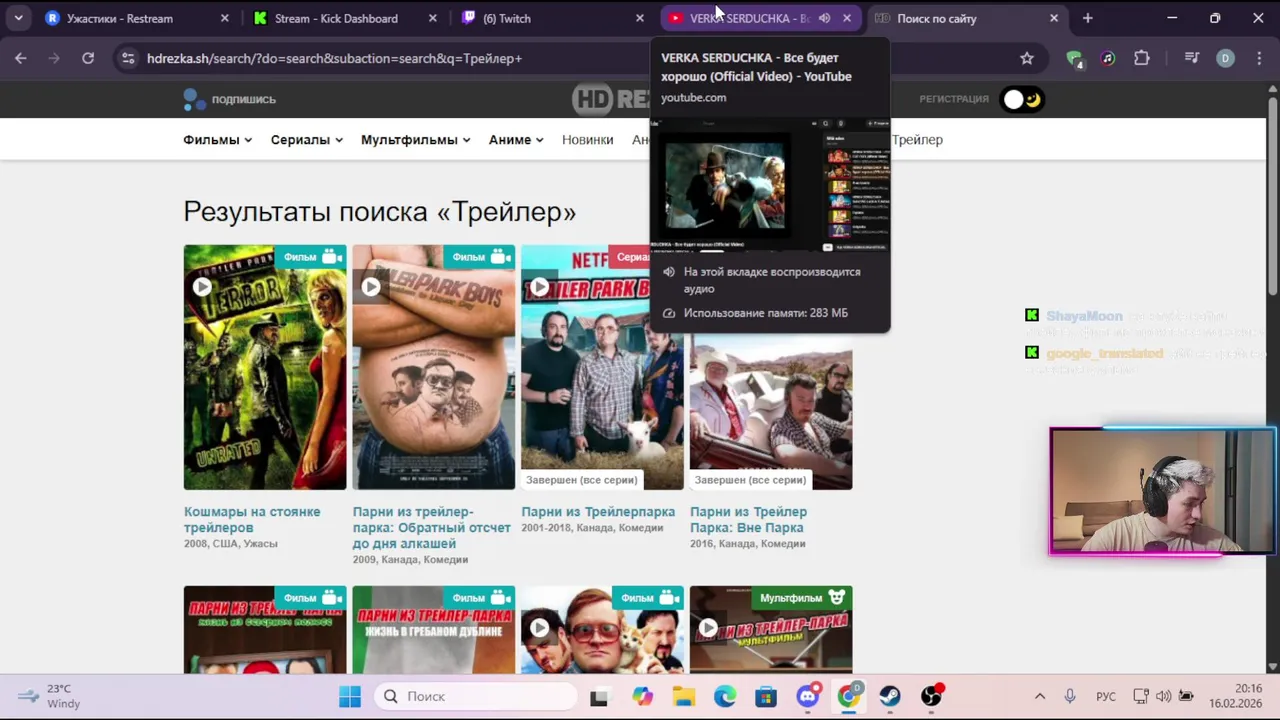Launch Microsoft Edge from taskbar

(725, 696)
